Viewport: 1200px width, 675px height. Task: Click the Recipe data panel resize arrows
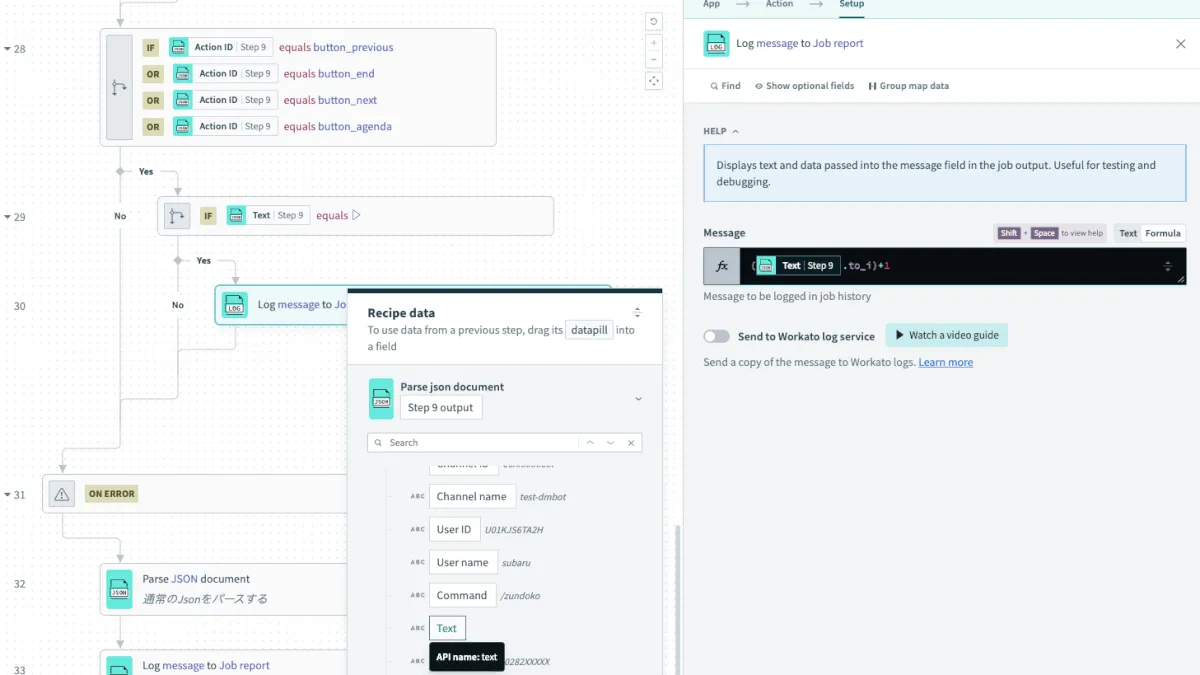coord(637,313)
